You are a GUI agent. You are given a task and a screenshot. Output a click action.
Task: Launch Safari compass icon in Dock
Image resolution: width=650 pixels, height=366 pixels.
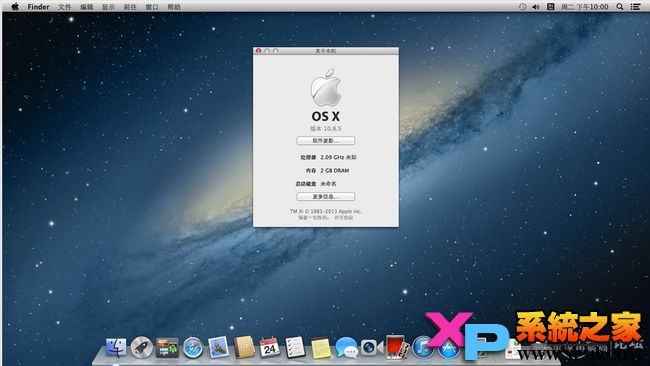(x=193, y=347)
